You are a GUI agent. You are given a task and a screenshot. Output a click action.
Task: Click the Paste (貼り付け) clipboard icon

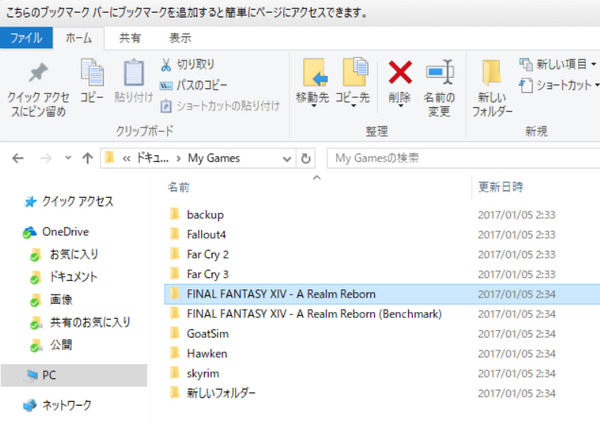134,72
